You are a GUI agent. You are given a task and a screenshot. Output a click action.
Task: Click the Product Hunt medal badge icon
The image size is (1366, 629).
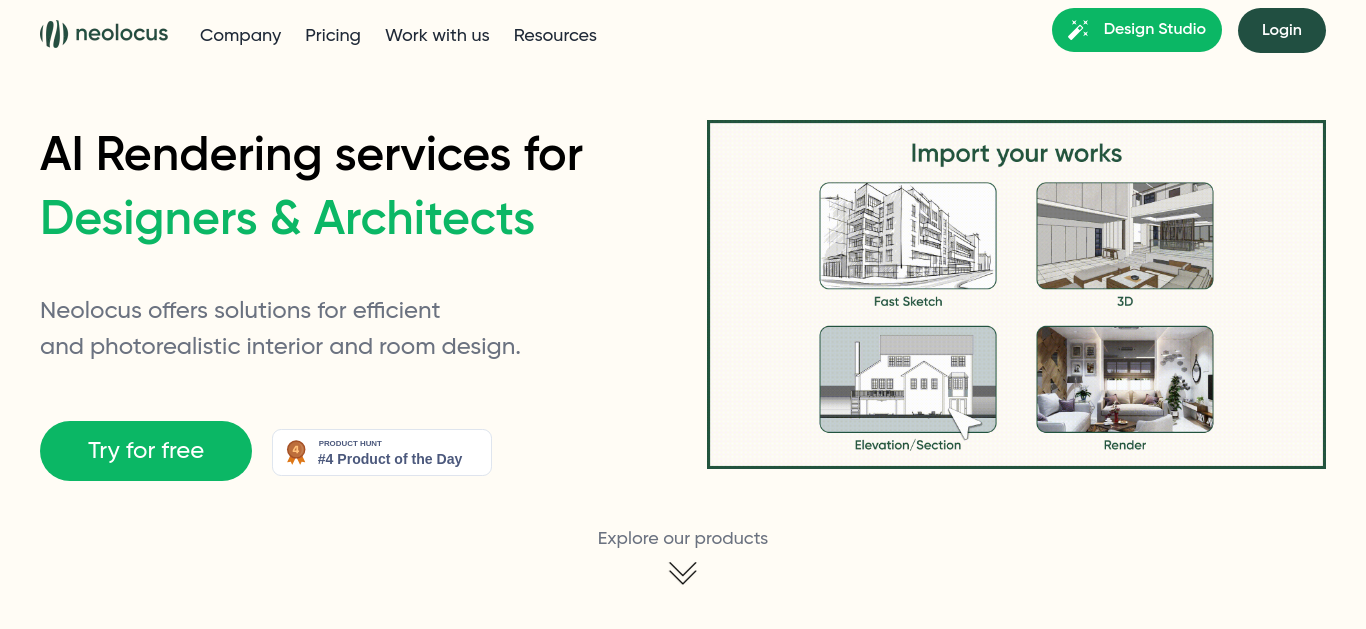(296, 452)
